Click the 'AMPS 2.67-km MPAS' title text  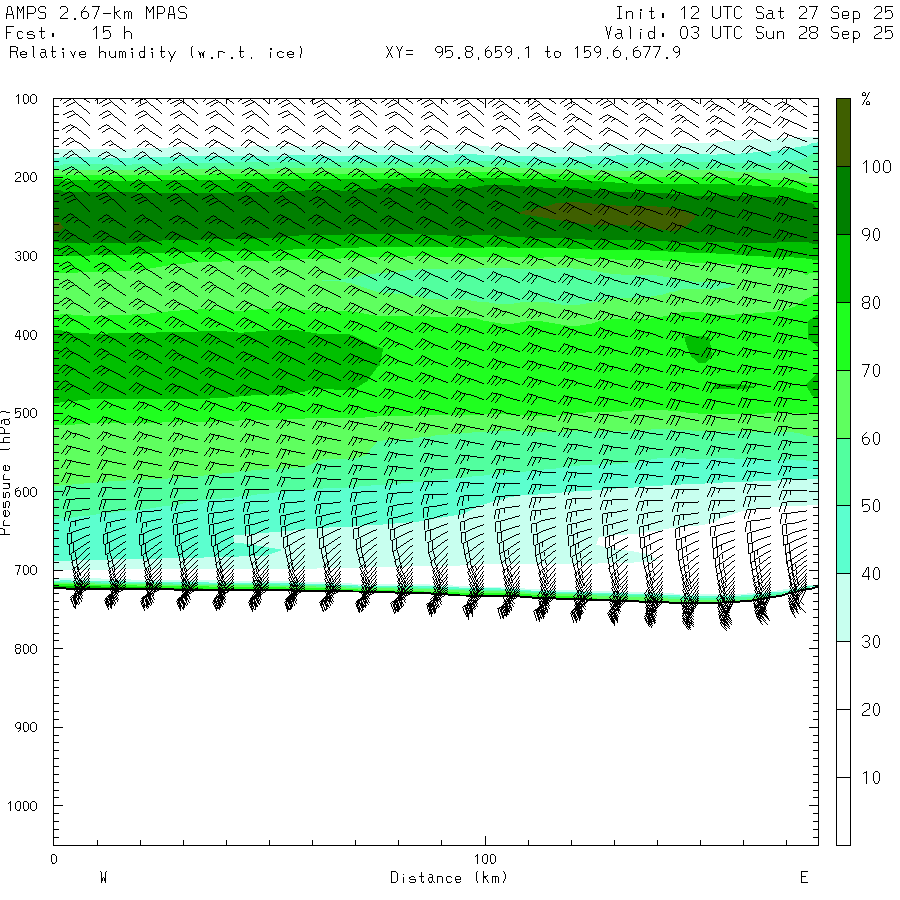click(x=96, y=13)
